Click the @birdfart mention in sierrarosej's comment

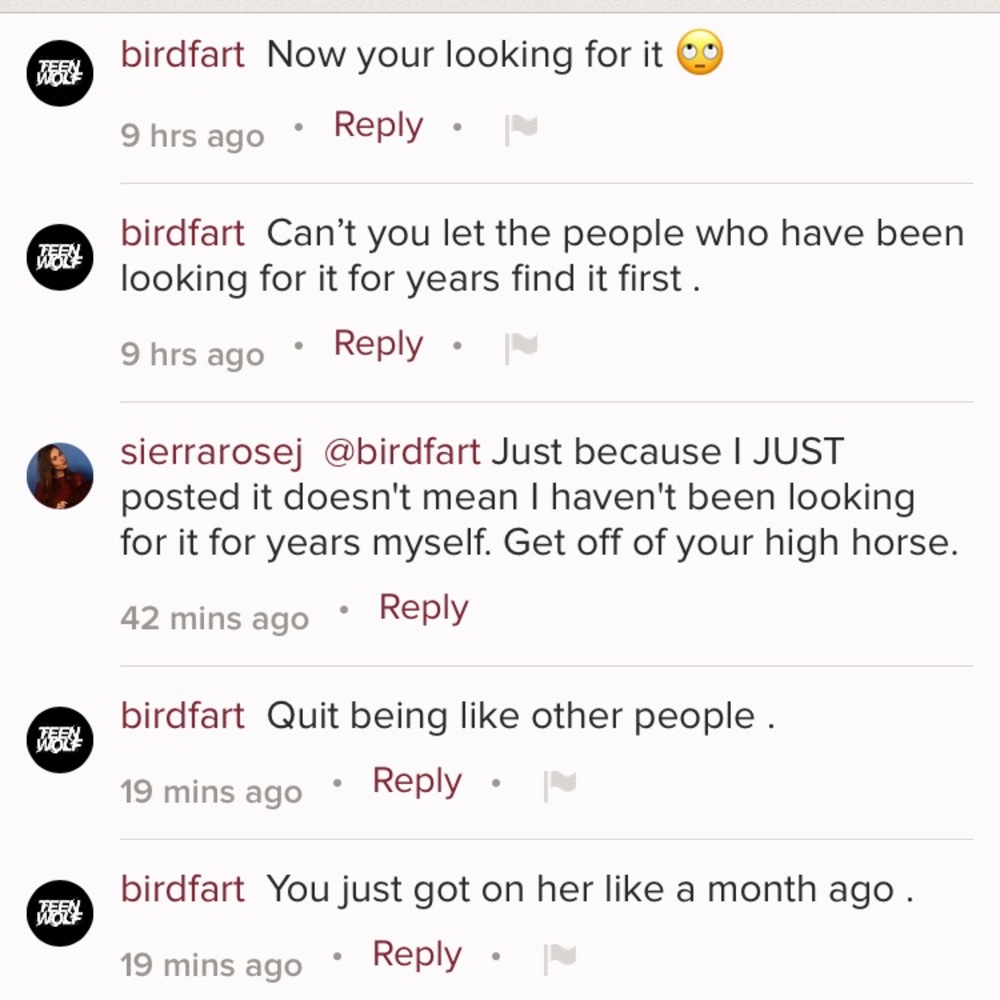(402, 452)
